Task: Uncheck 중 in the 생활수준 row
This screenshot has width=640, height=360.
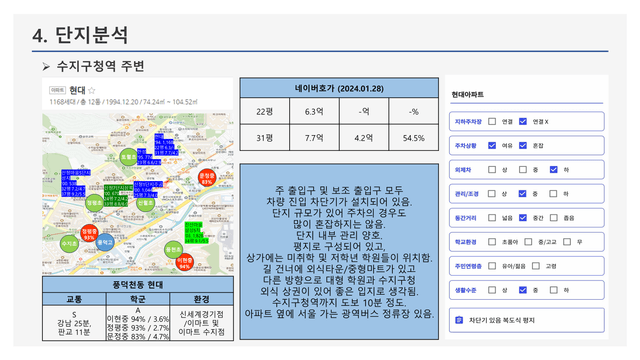Action: tap(523, 290)
